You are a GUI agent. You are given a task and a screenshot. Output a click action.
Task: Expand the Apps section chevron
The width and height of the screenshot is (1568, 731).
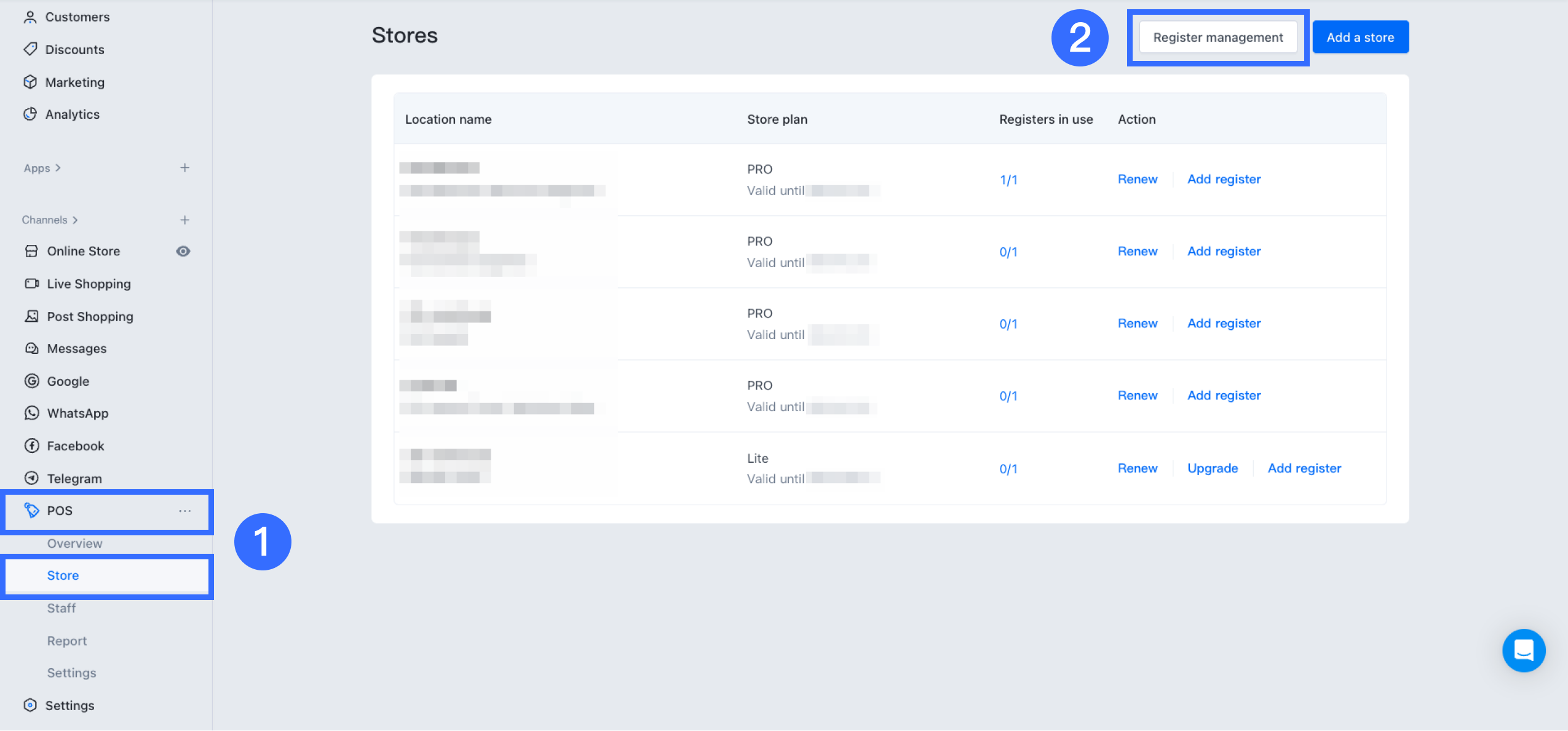58,168
